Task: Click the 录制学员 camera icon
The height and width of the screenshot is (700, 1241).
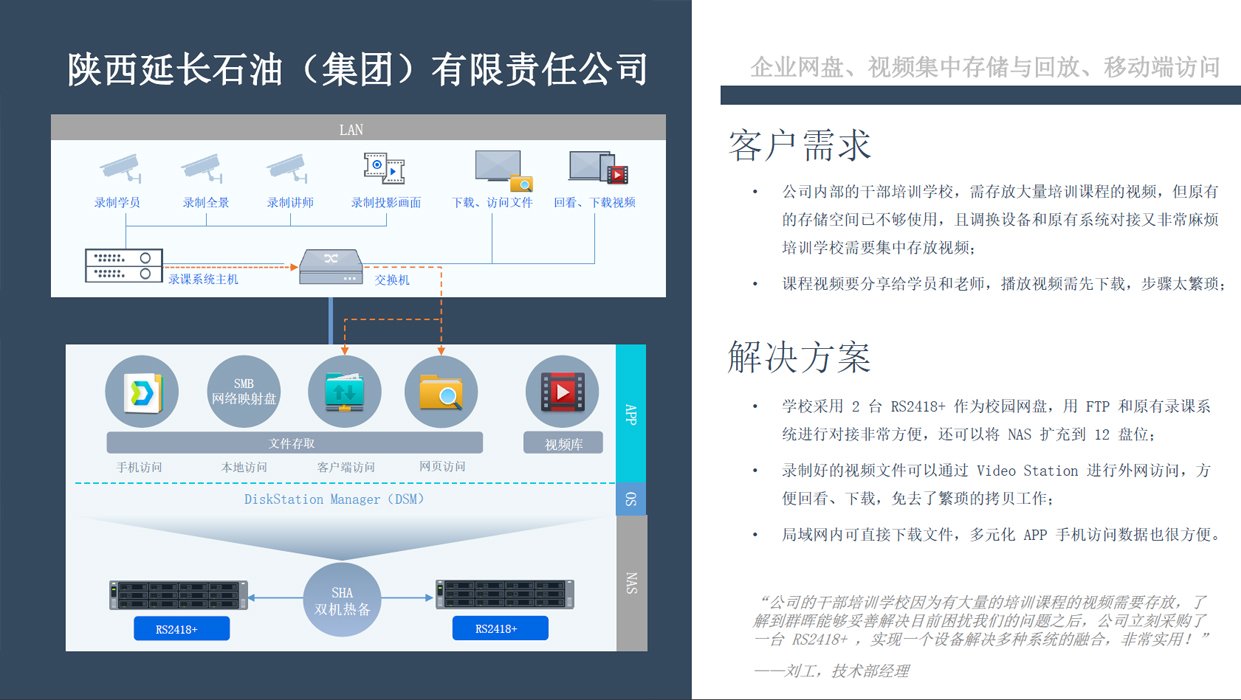Action: 119,168
